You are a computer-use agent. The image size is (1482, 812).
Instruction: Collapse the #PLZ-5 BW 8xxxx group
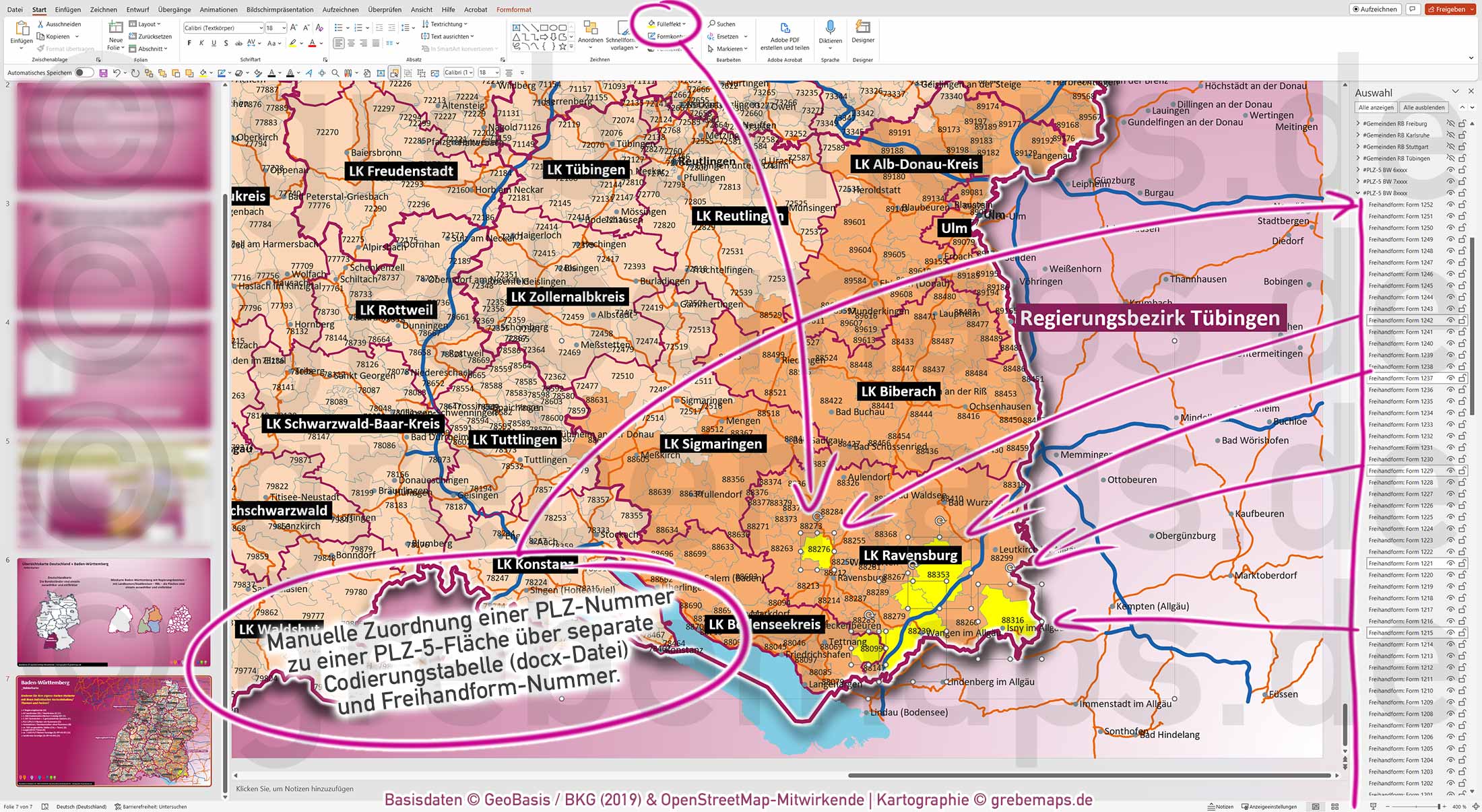coord(1357,193)
